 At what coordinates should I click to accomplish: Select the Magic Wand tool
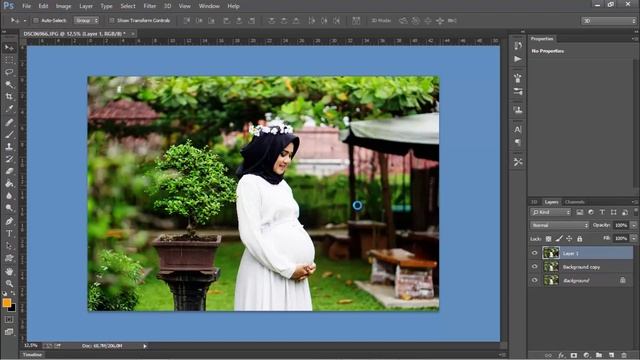[x=9, y=84]
